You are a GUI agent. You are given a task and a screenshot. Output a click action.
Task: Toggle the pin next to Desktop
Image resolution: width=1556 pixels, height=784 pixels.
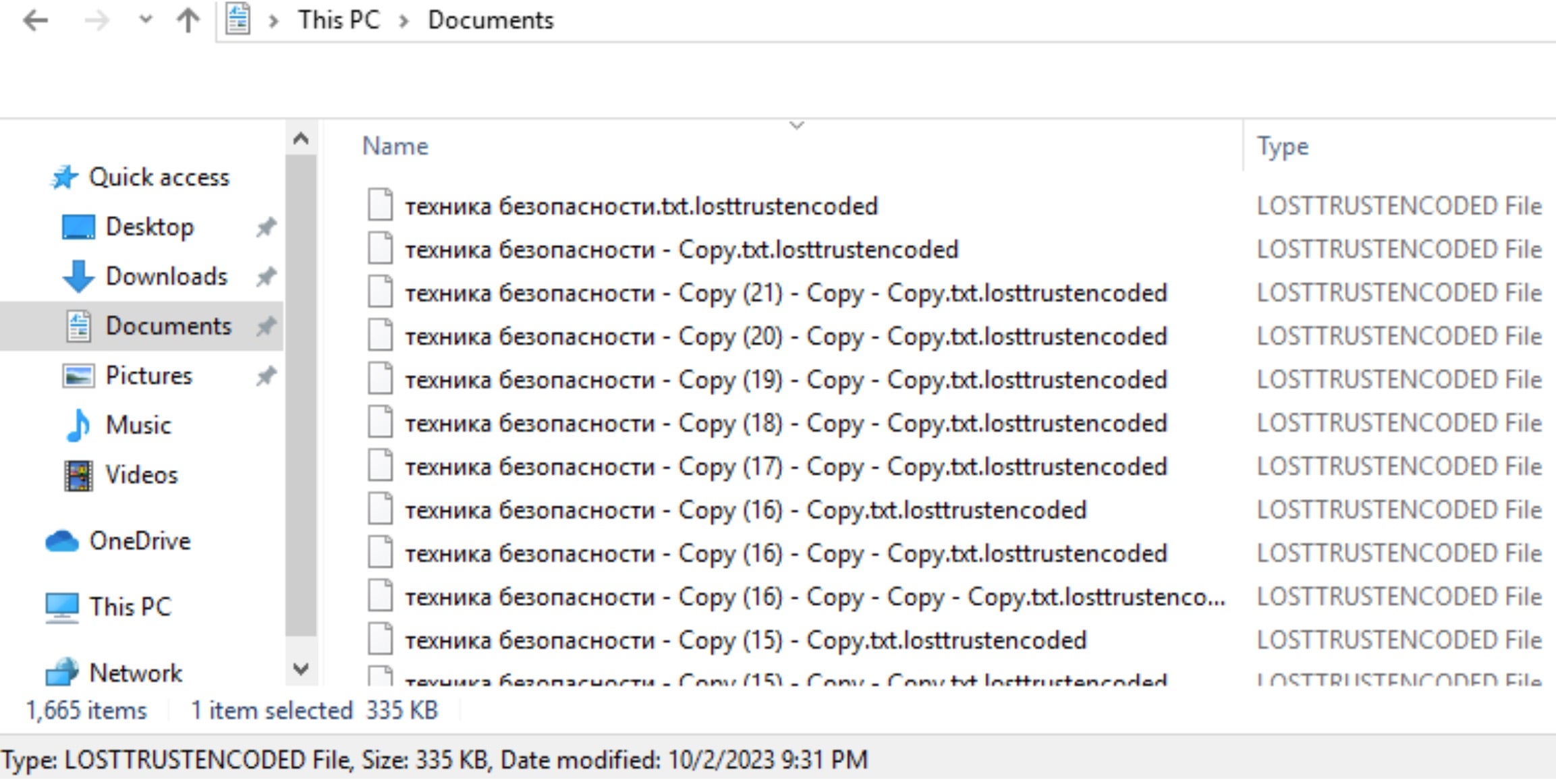(x=267, y=227)
